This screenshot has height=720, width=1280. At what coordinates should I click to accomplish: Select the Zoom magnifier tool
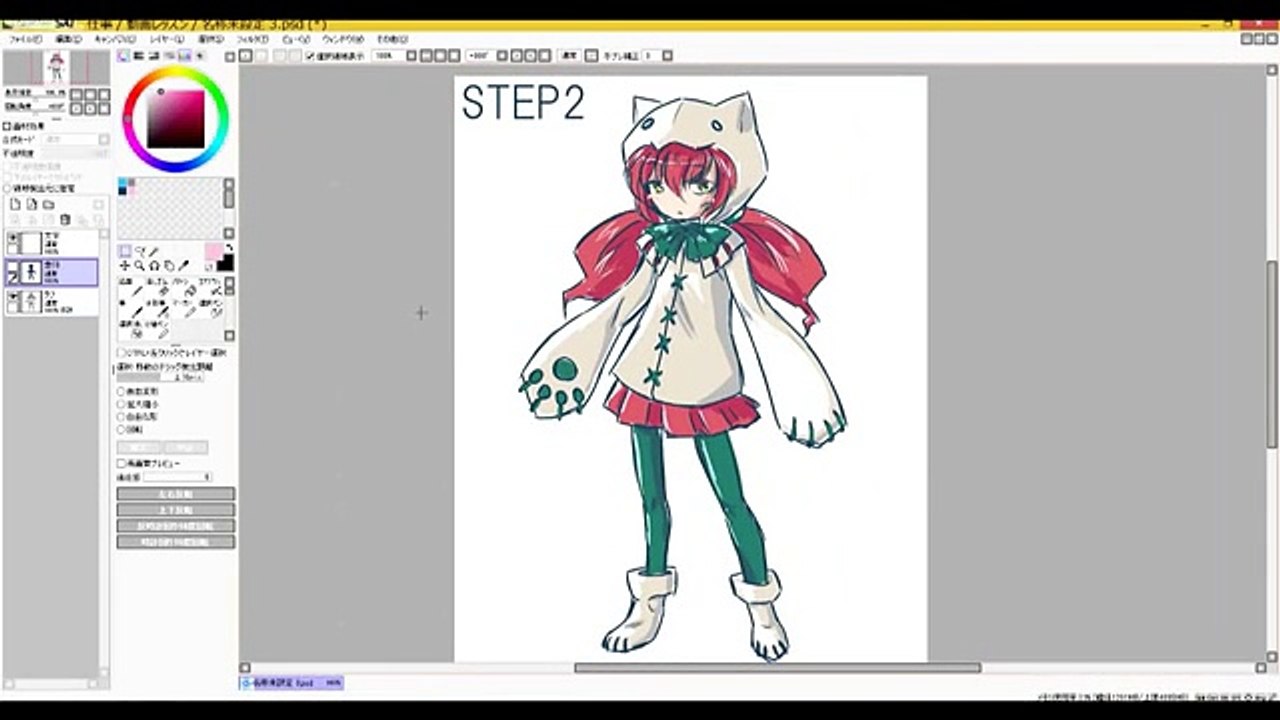tap(140, 266)
